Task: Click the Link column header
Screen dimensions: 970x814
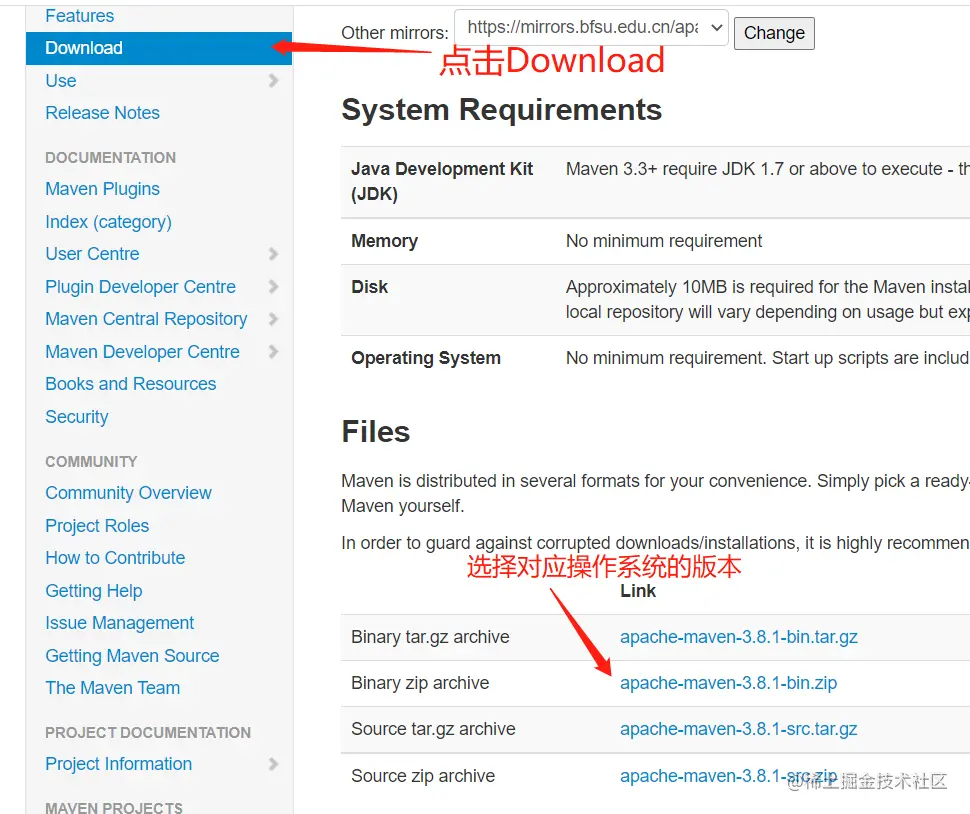Action: pyautogui.click(x=638, y=591)
